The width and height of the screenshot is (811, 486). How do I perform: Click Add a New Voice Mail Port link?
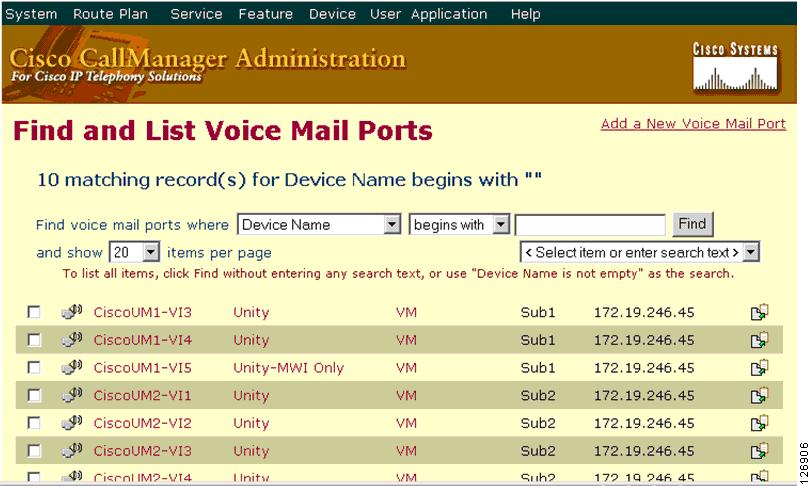pos(693,124)
